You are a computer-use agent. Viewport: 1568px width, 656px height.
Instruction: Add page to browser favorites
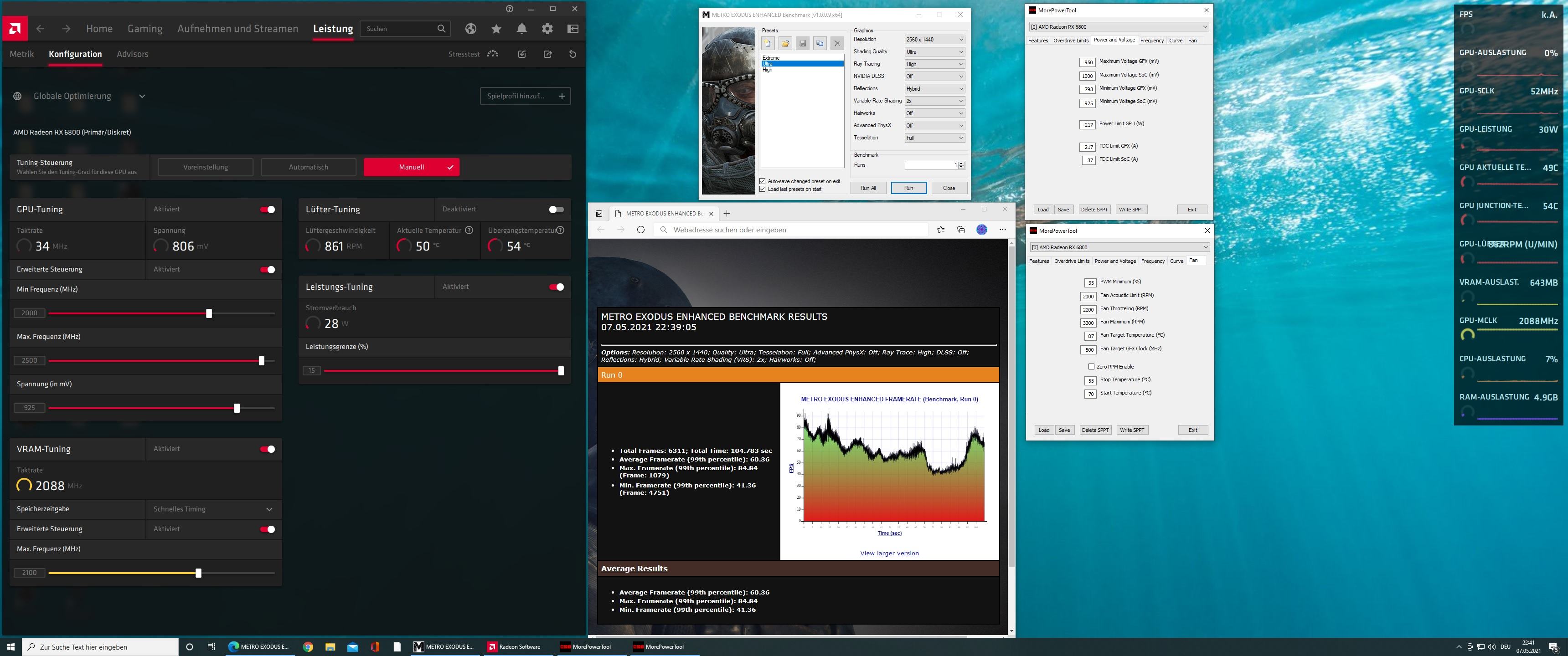point(940,230)
